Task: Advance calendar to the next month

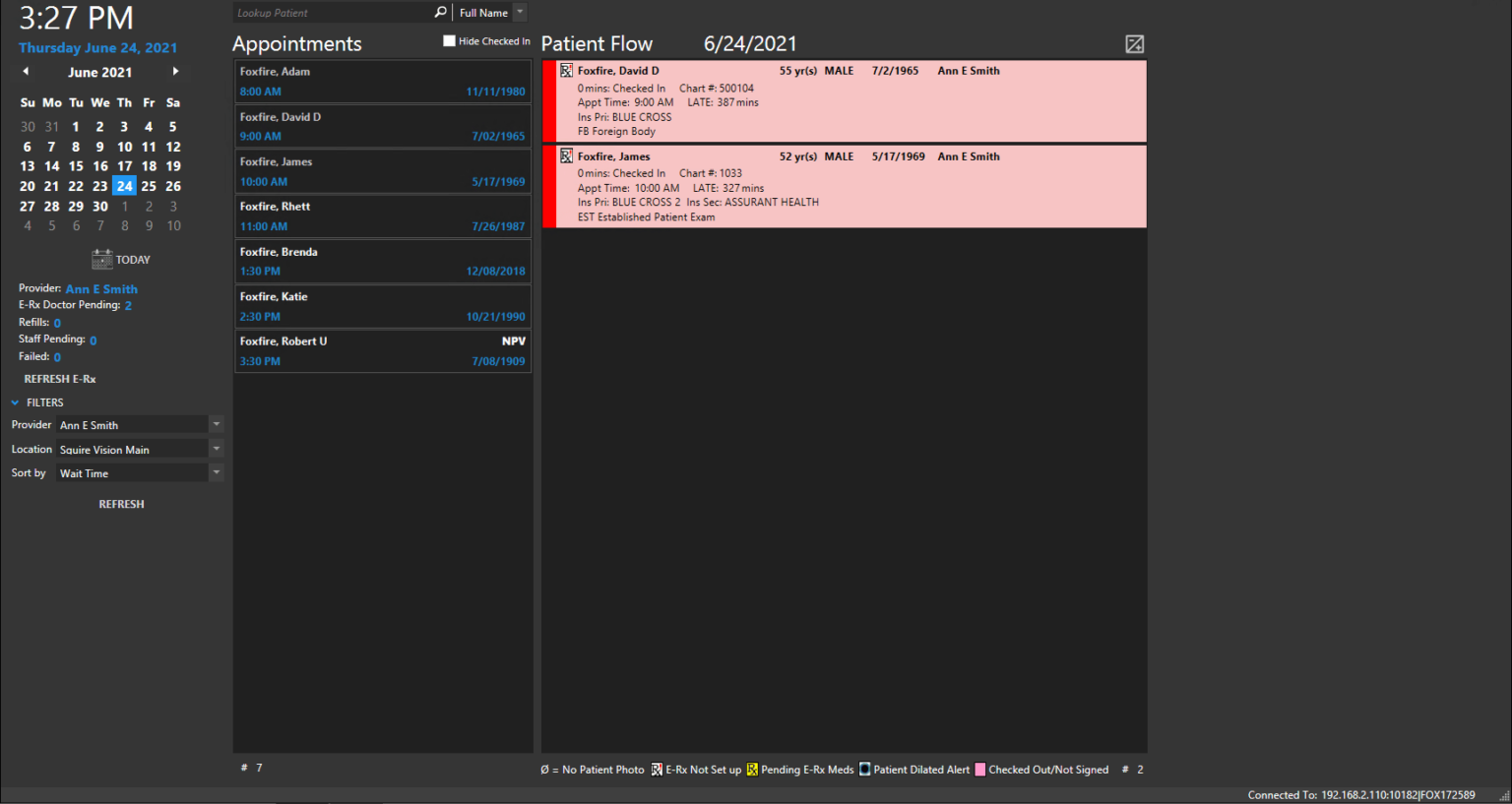Action: click(175, 71)
